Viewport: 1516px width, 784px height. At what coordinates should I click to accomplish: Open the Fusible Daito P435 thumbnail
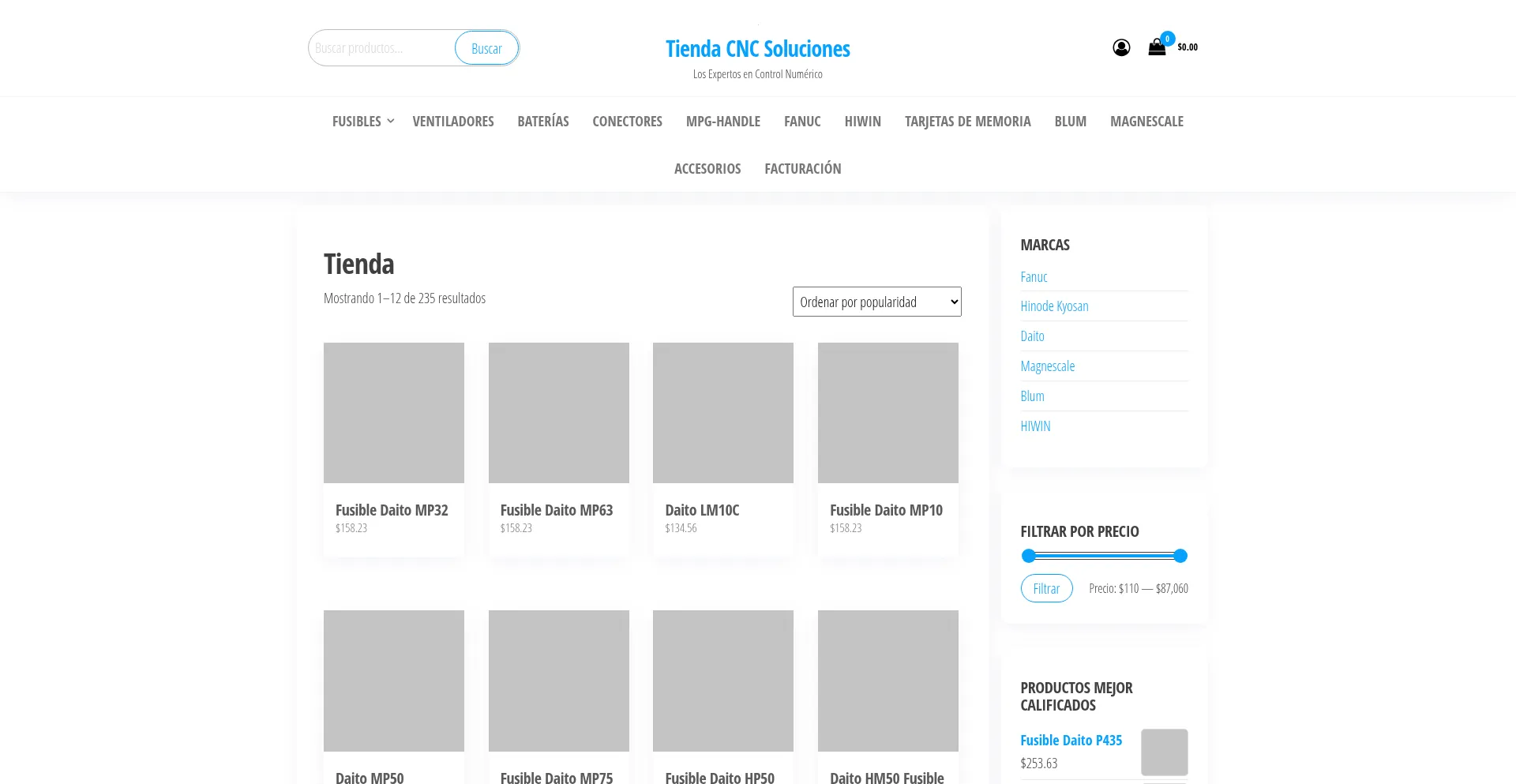coord(1165,752)
